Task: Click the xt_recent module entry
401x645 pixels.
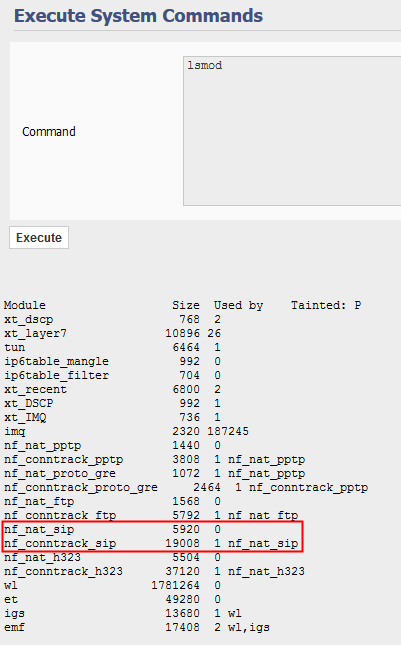Action: 35,389
